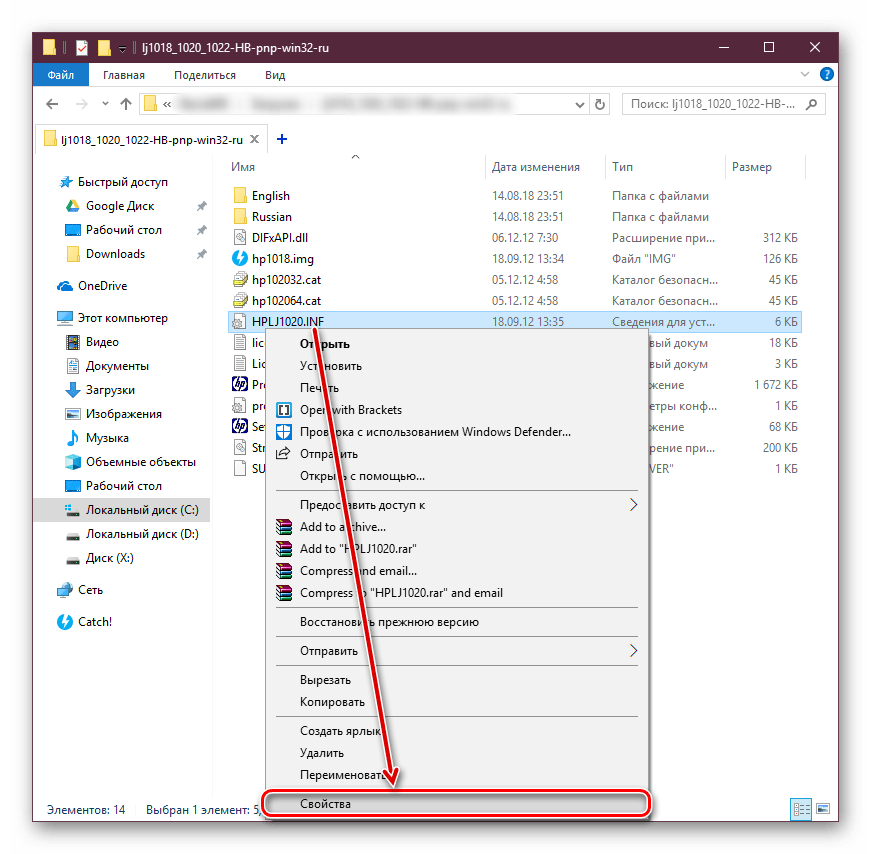The image size is (871, 854).
Task: Go up one folder level arrow
Action: (126, 104)
